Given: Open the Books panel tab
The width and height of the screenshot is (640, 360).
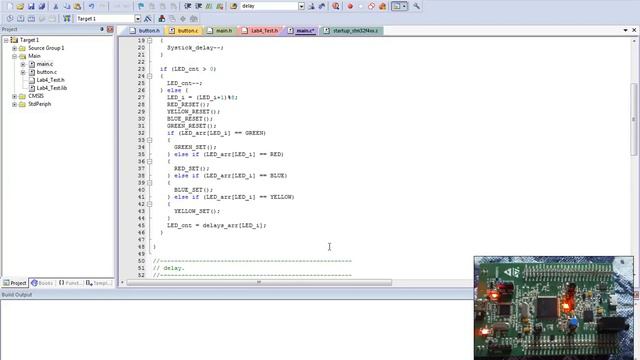Looking at the screenshot, I should (x=42, y=283).
